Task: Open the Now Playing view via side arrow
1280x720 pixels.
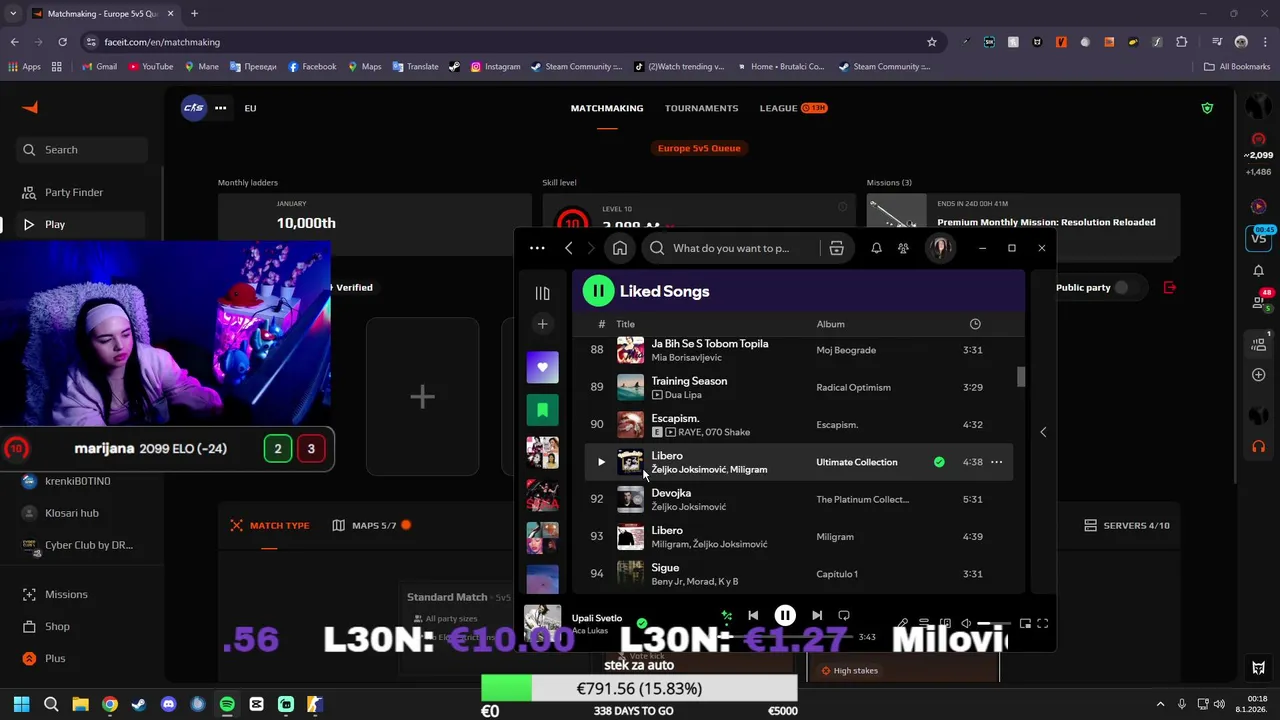Action: 1043,432
